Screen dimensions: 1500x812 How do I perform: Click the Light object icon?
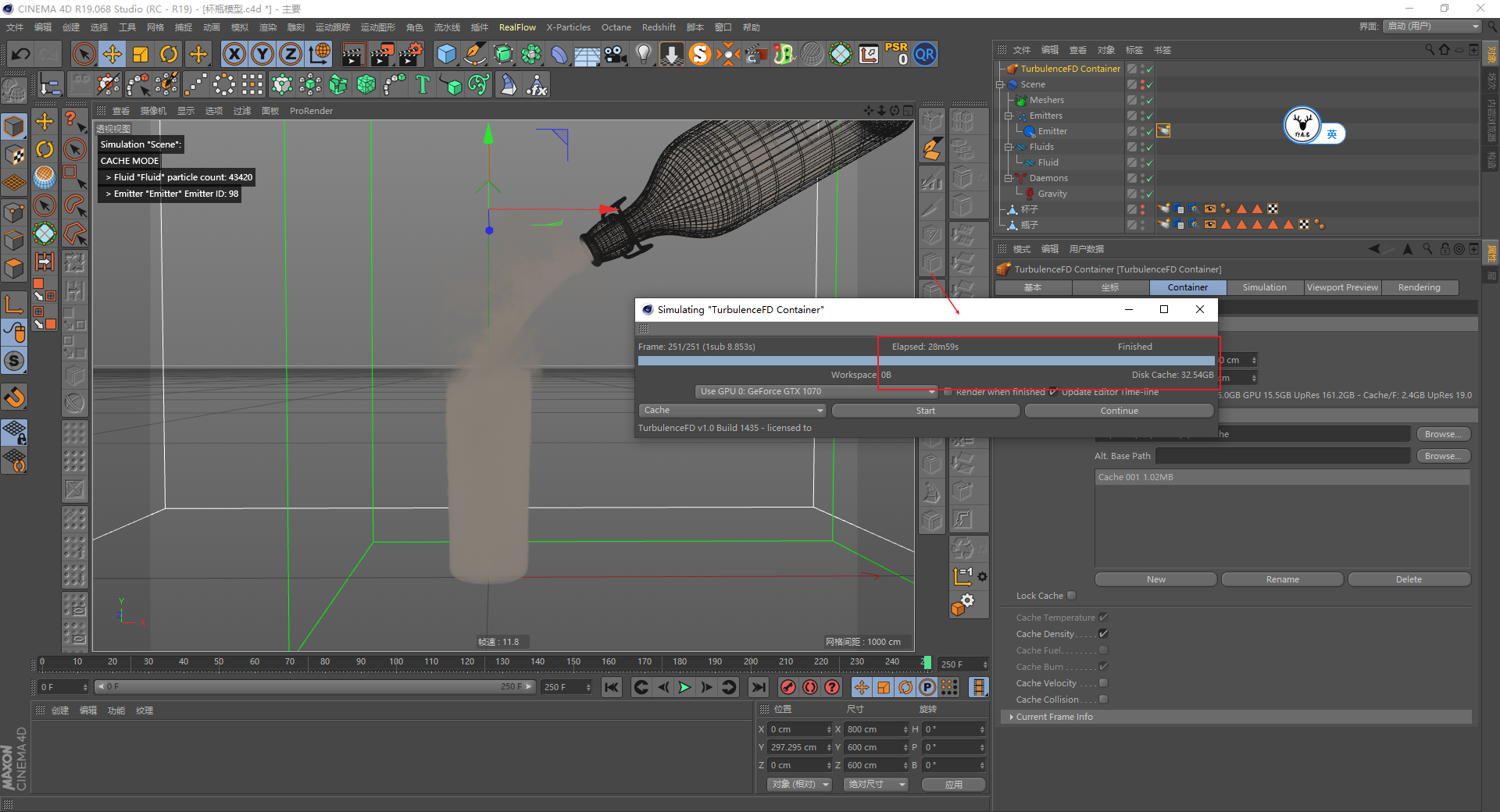pos(643,55)
